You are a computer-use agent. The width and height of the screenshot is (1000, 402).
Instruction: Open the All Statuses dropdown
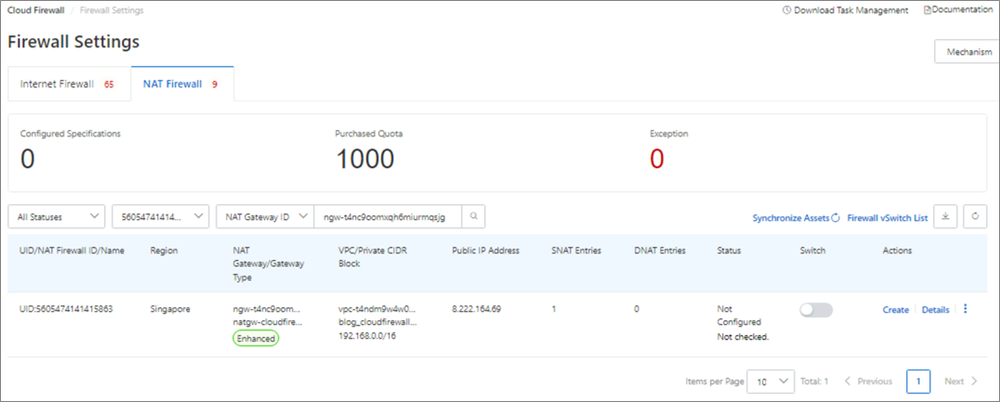57,216
